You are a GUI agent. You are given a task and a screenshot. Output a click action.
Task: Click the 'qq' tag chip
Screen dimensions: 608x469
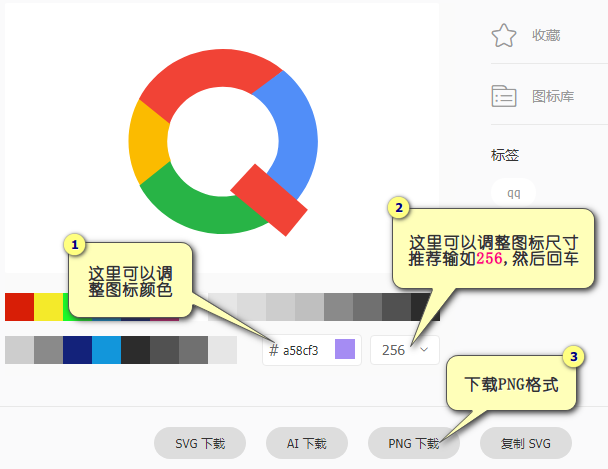(x=513, y=192)
